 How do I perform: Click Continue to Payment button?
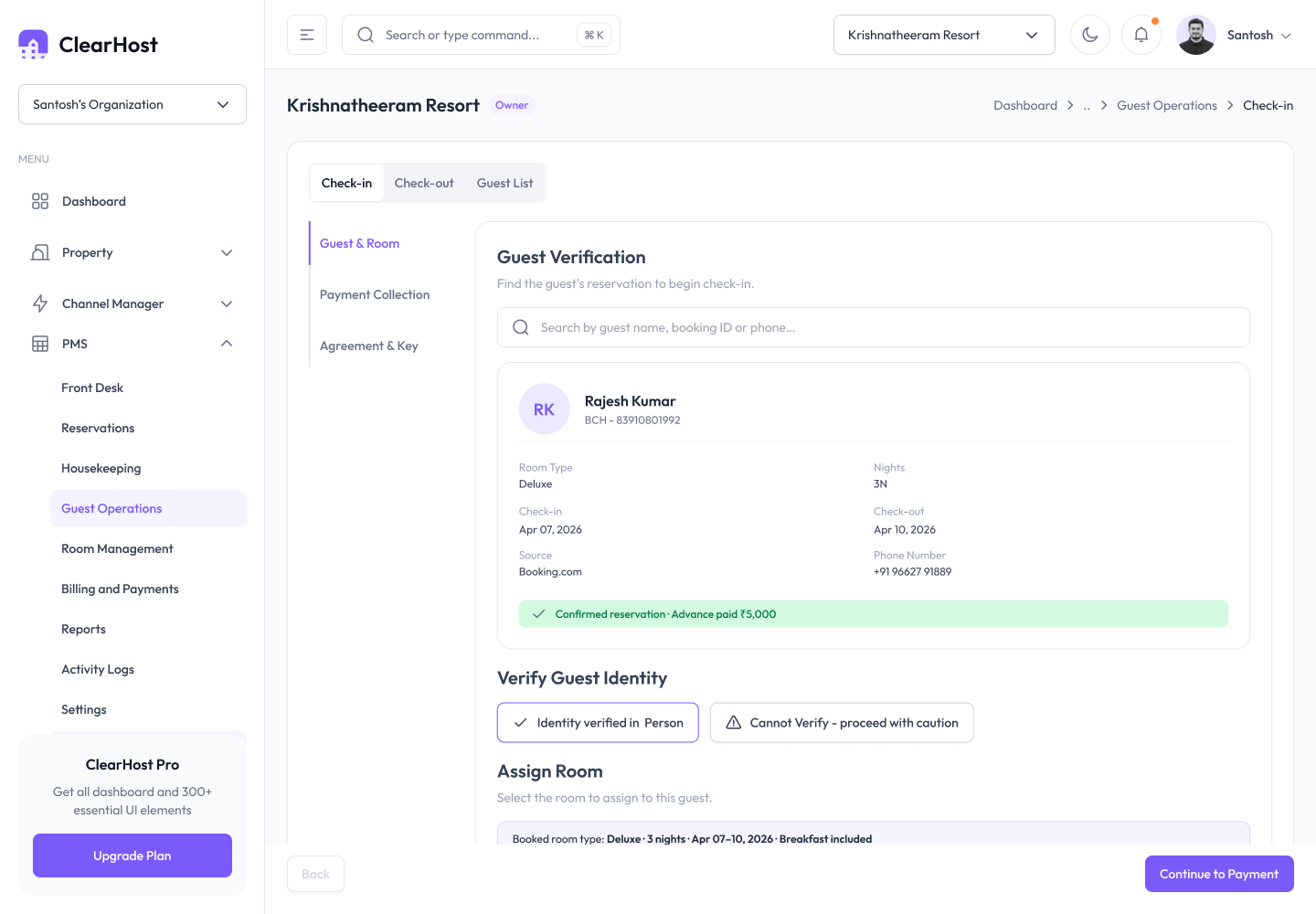[x=1219, y=874]
